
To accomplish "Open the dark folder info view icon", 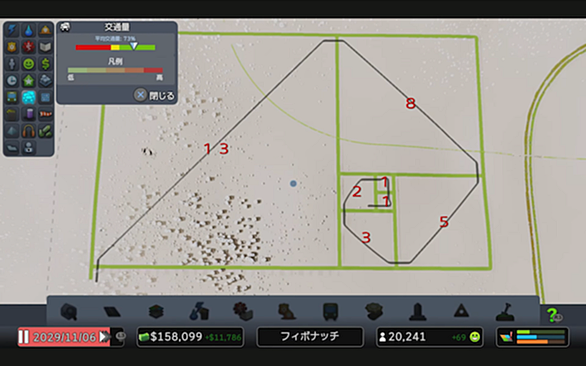I will click(x=12, y=114).
